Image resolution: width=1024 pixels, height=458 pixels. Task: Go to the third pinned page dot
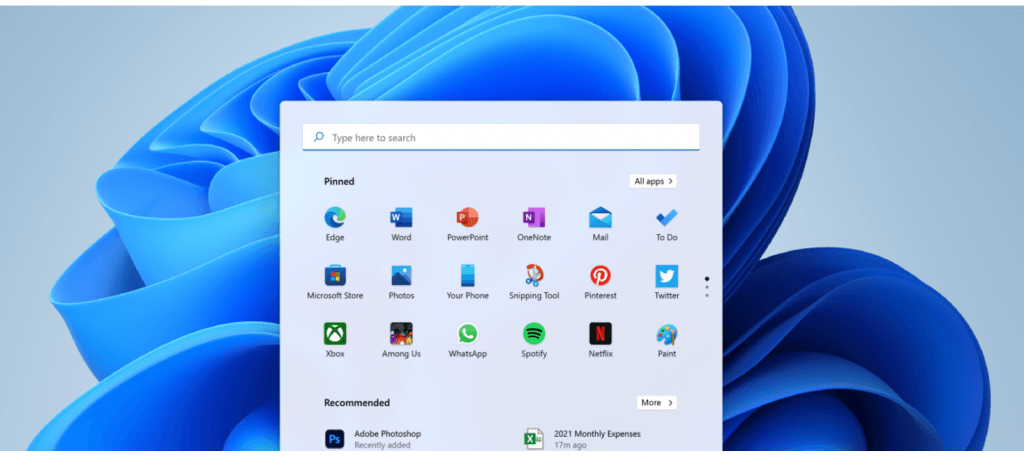coord(707,295)
